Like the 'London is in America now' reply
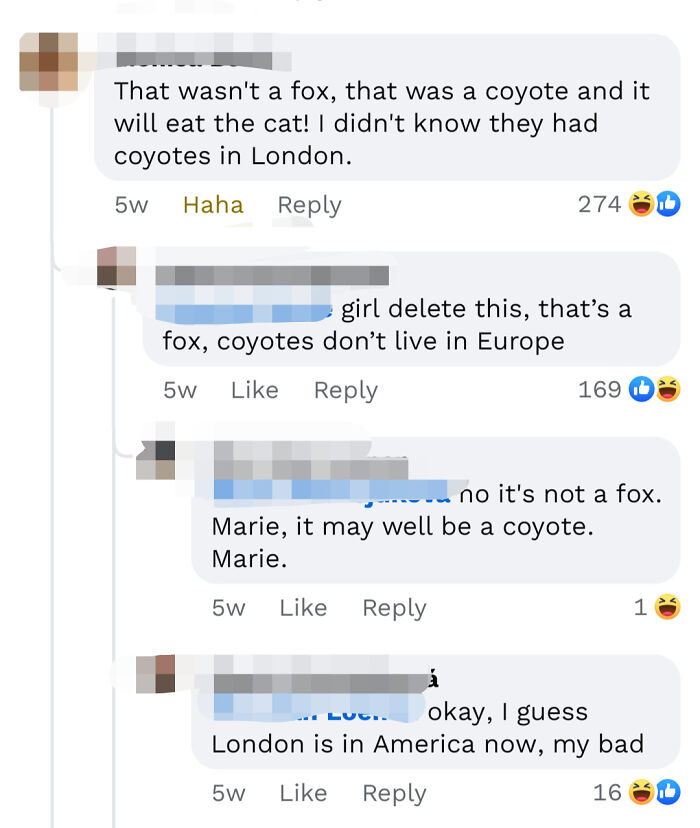Image resolution: width=700 pixels, height=828 pixels. pos(302,792)
